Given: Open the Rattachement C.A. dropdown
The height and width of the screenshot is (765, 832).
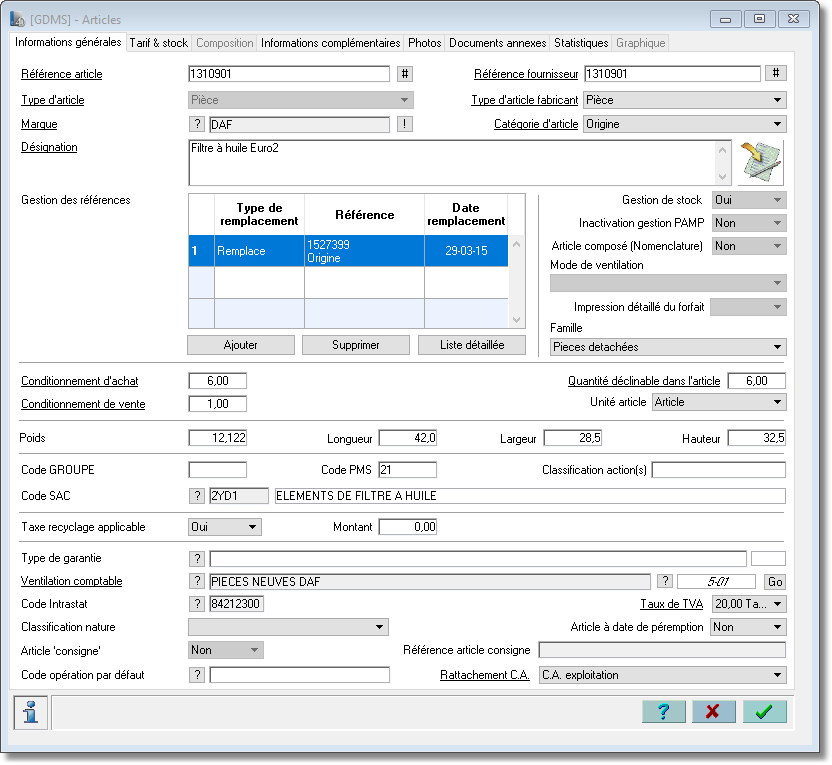Looking at the screenshot, I should tap(663, 675).
